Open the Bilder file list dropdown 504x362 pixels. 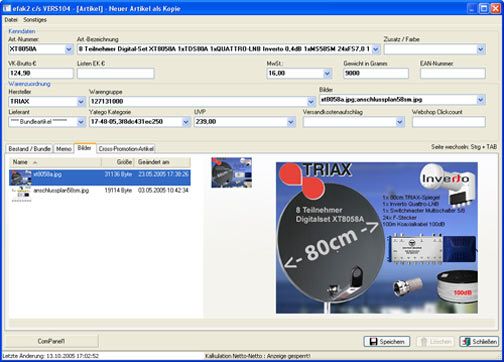pos(480,99)
